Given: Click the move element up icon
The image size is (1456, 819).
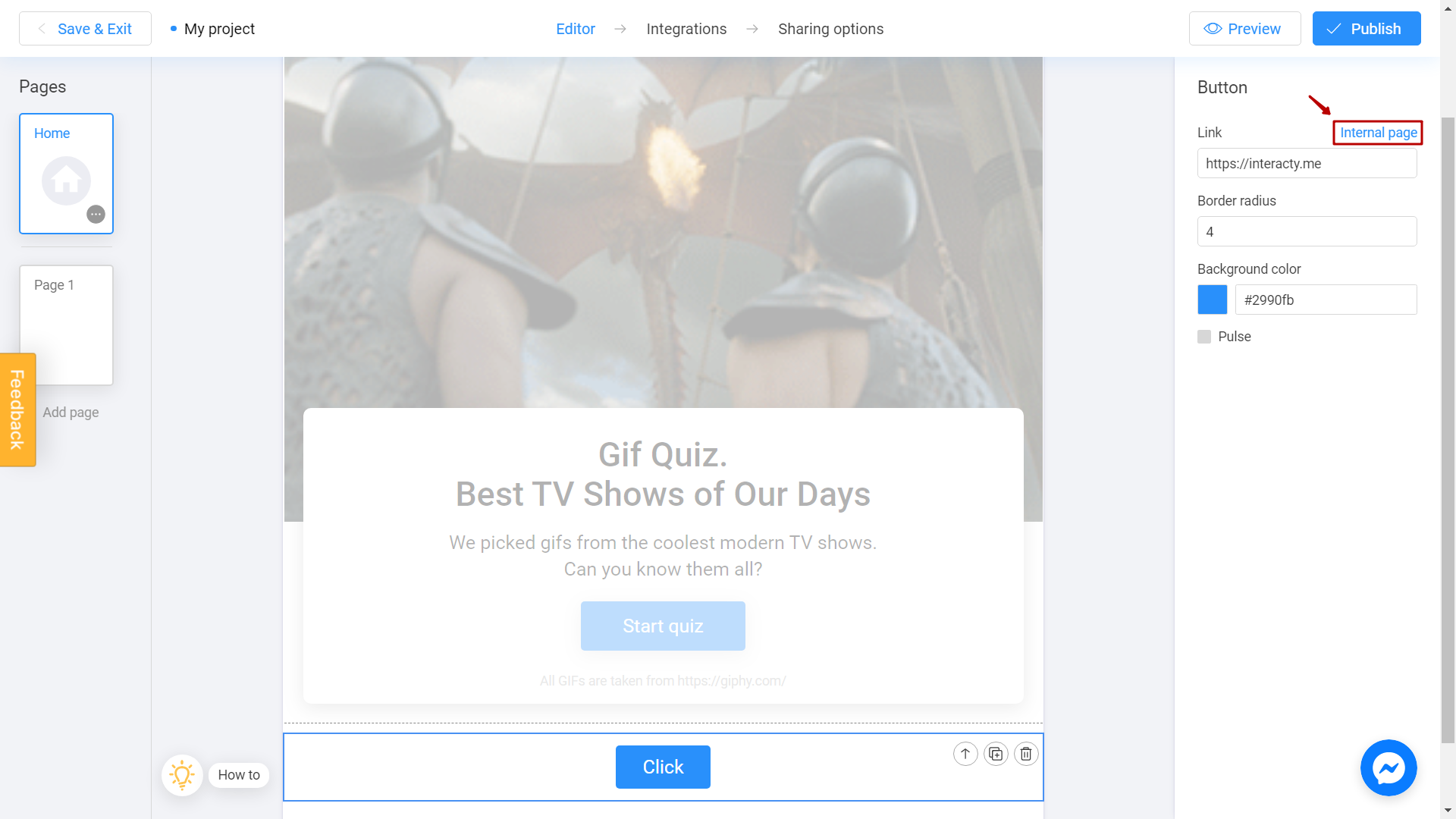Looking at the screenshot, I should click(965, 753).
